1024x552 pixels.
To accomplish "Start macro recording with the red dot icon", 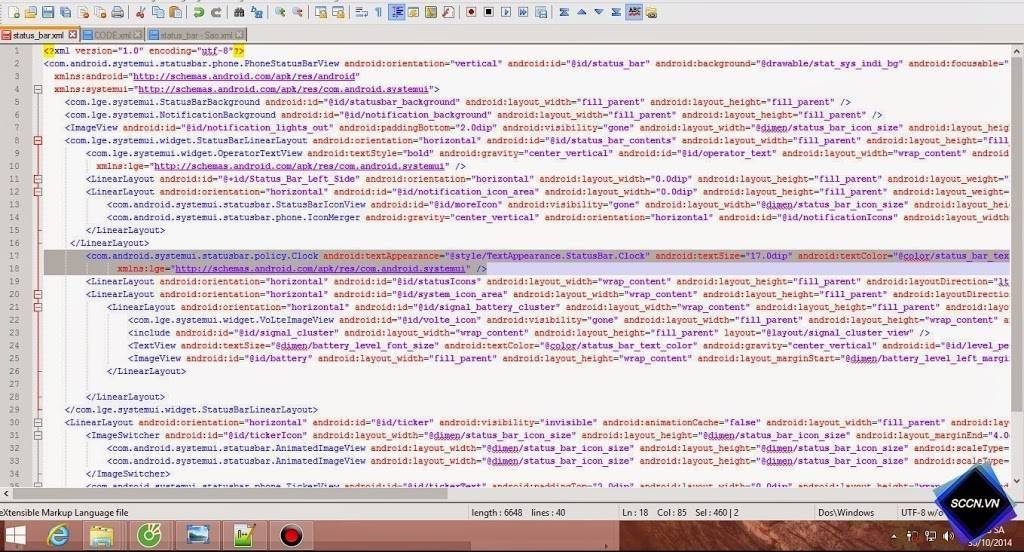I will click(x=471, y=12).
